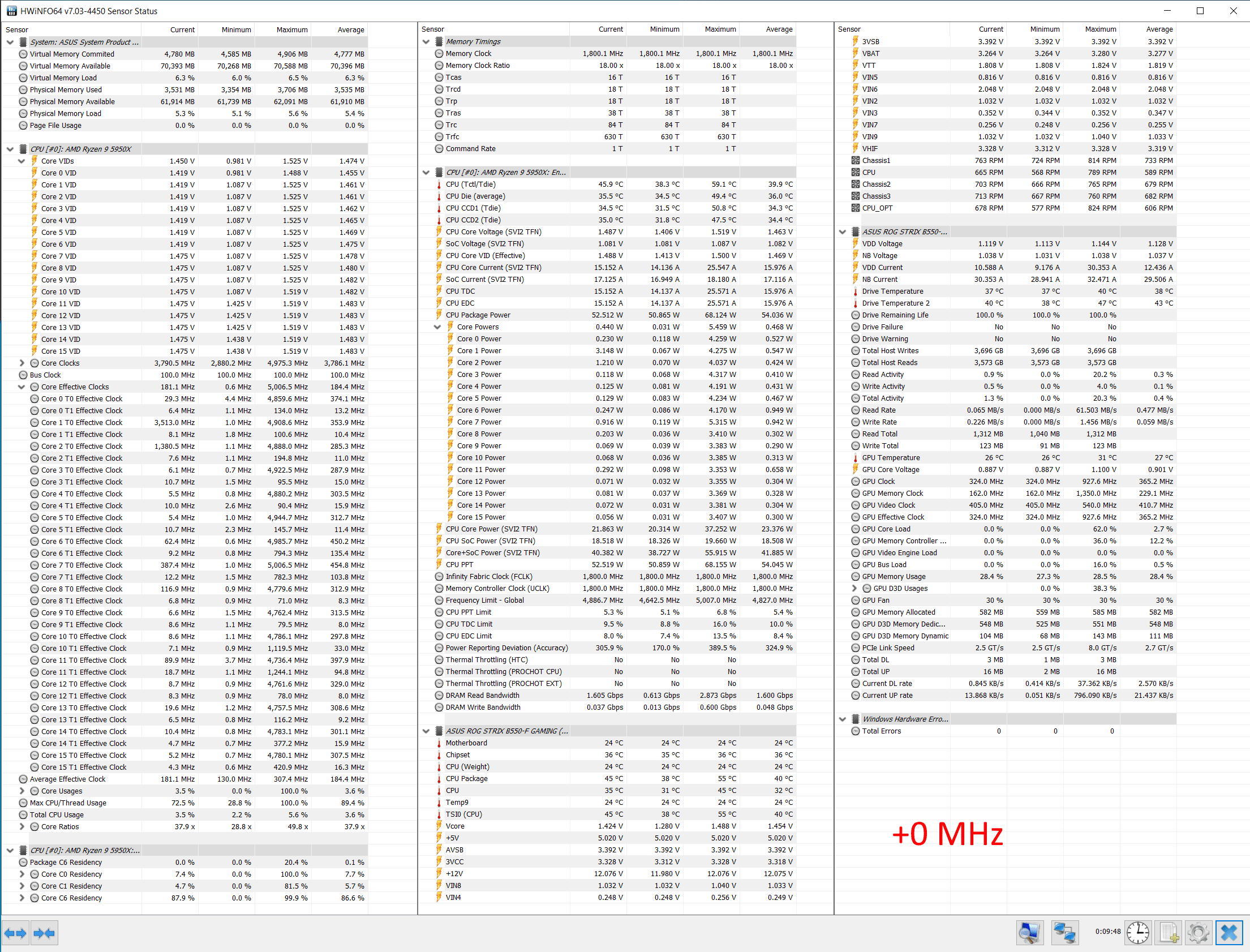Open the monitor with magnifier summary icon
Viewport: 1250px width, 952px height.
click(1030, 933)
